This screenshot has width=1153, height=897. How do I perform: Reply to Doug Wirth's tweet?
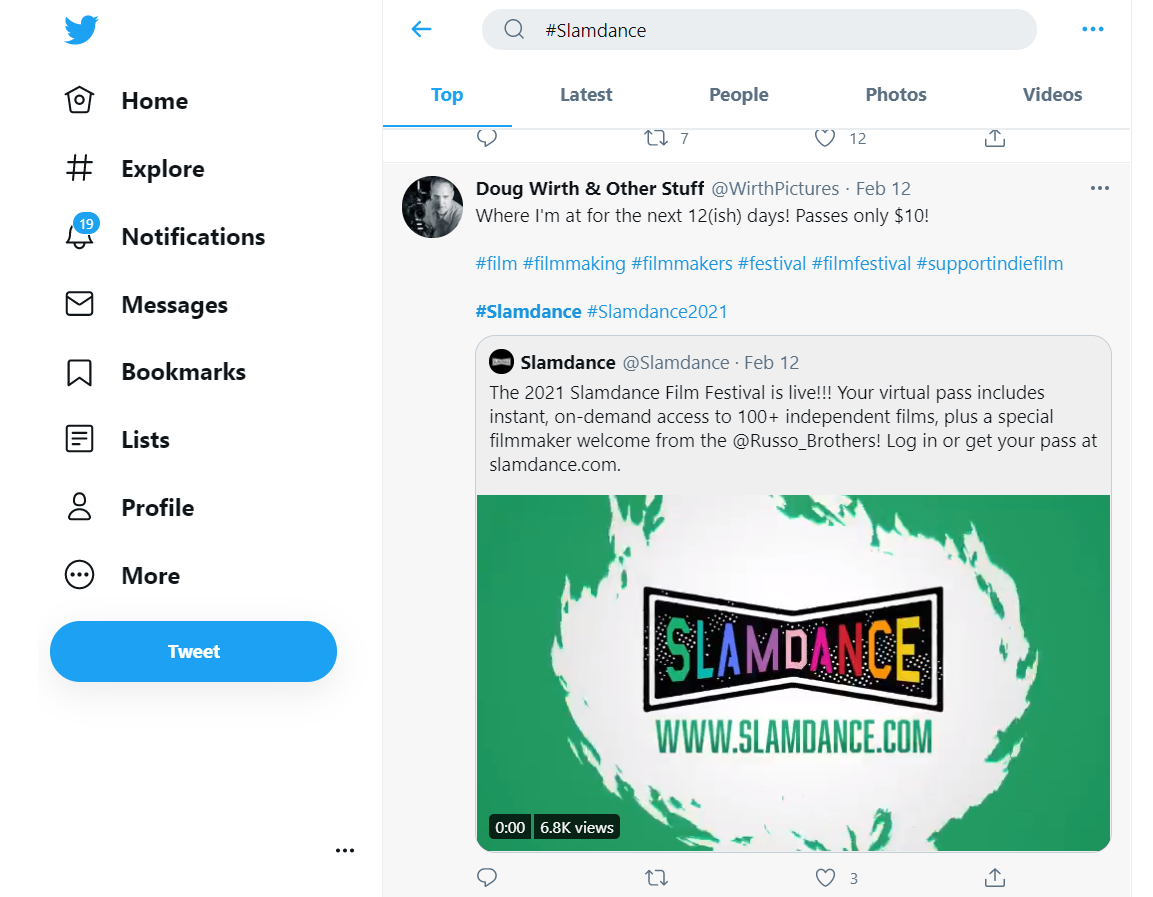point(487,877)
